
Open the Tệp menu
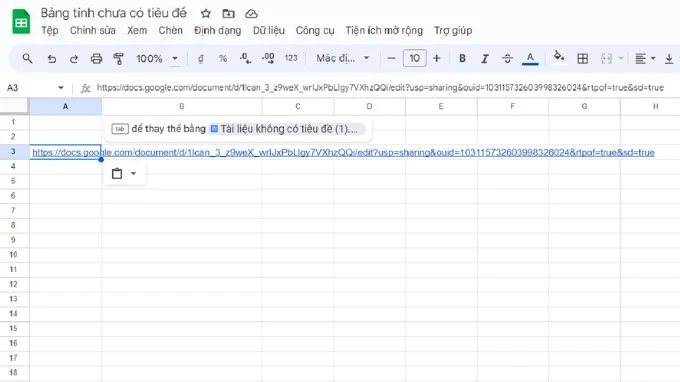[50, 30]
